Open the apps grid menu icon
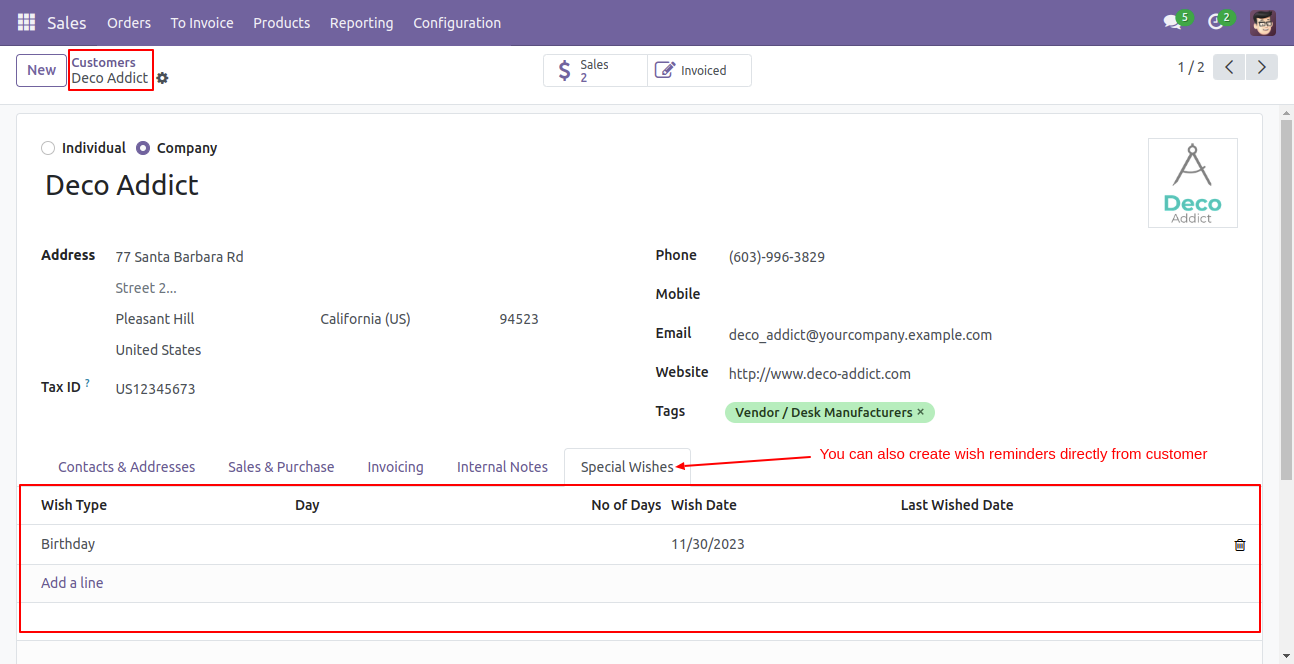 point(26,22)
